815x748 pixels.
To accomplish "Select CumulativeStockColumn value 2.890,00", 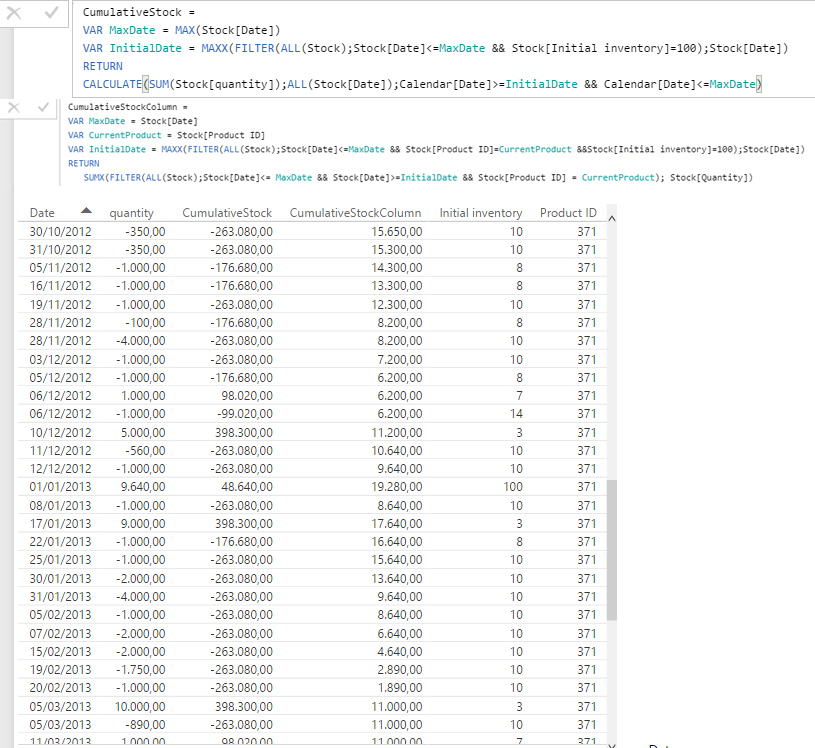I will click(400, 670).
